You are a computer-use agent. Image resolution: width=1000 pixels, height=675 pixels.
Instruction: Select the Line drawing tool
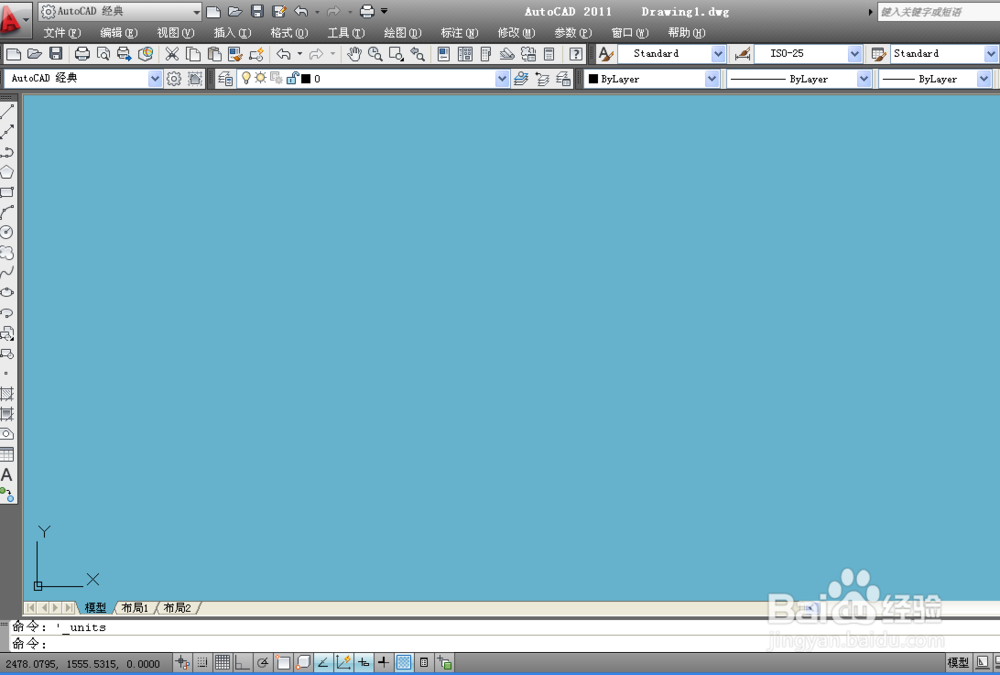click(x=7, y=112)
